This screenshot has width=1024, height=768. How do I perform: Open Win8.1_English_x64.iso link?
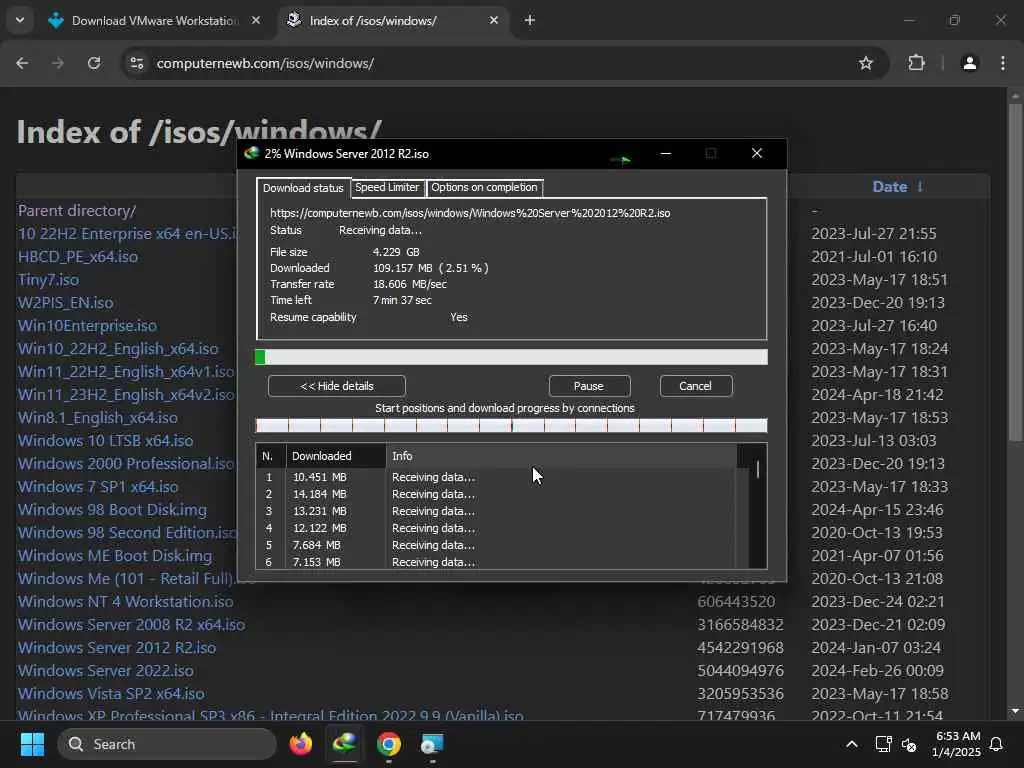[x=97, y=417]
